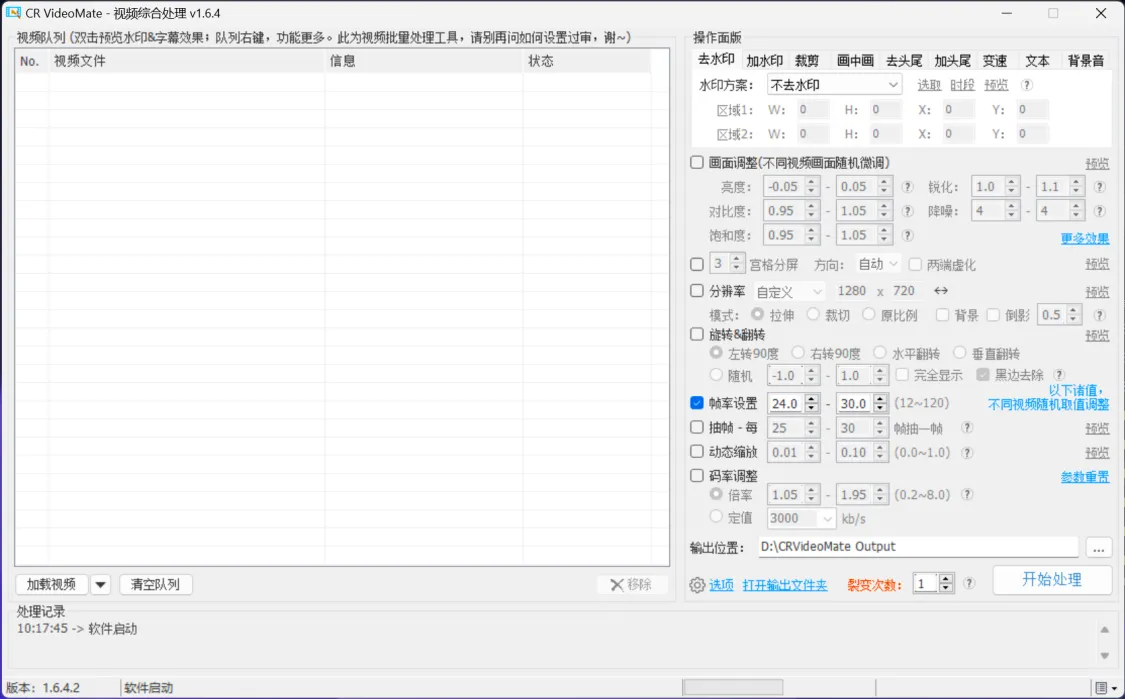Click the settings gear icon beside 选项
Viewport: 1125px width, 699px height.
pyautogui.click(x=697, y=586)
